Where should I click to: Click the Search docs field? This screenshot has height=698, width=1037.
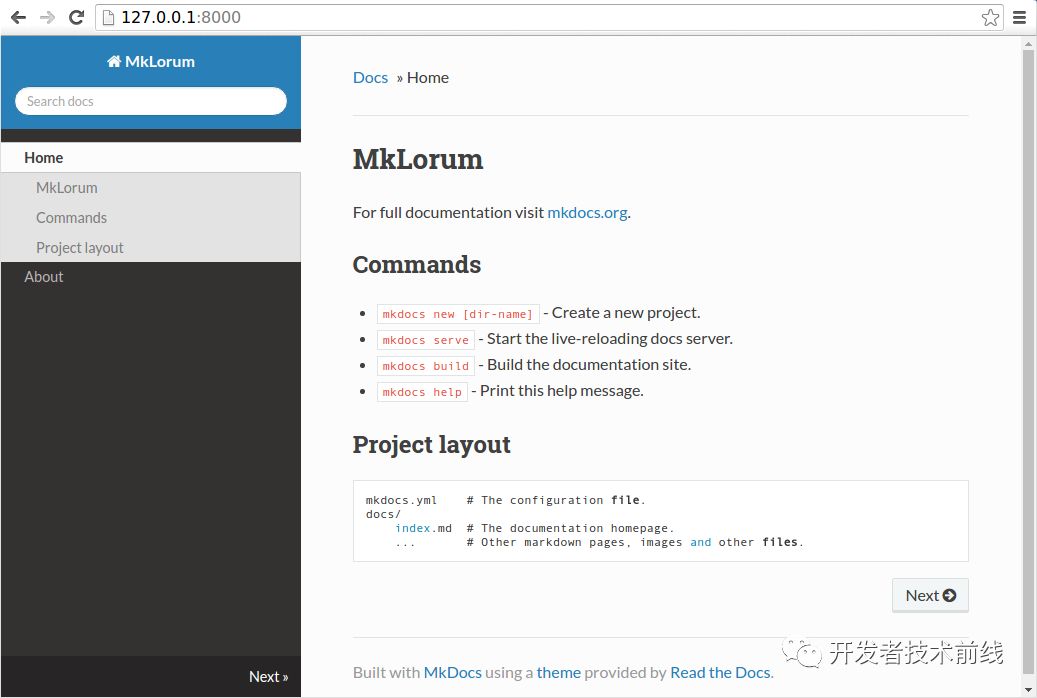tap(151, 101)
